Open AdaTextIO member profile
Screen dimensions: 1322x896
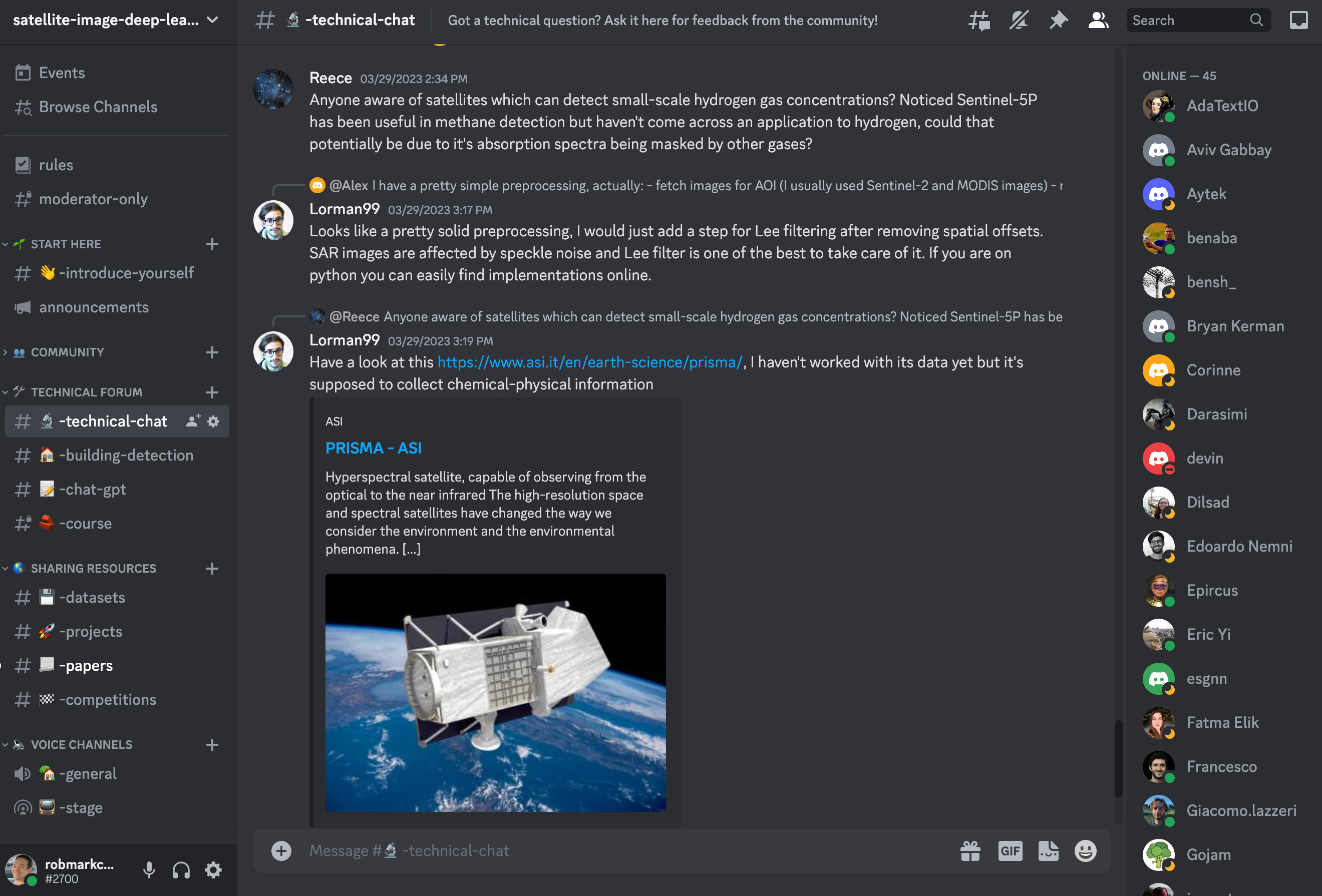click(1223, 106)
